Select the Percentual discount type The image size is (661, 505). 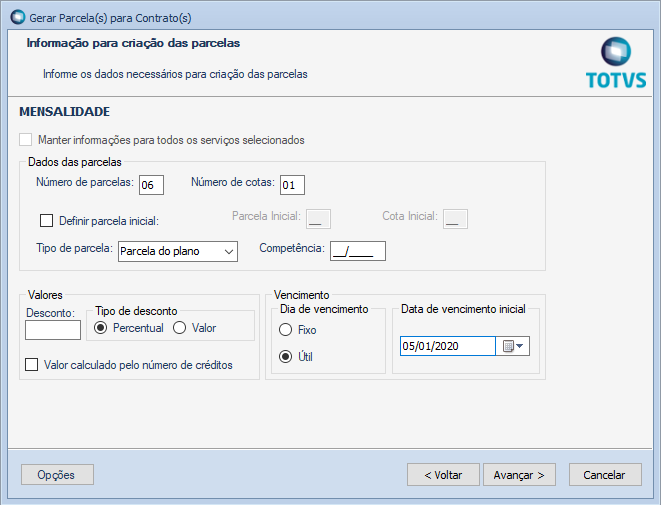tap(100, 328)
